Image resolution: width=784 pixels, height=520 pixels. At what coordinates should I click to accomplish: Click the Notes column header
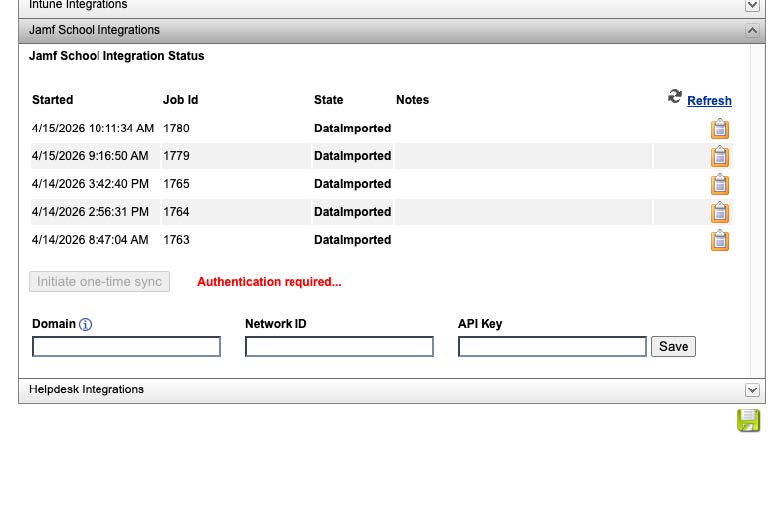[x=412, y=100]
